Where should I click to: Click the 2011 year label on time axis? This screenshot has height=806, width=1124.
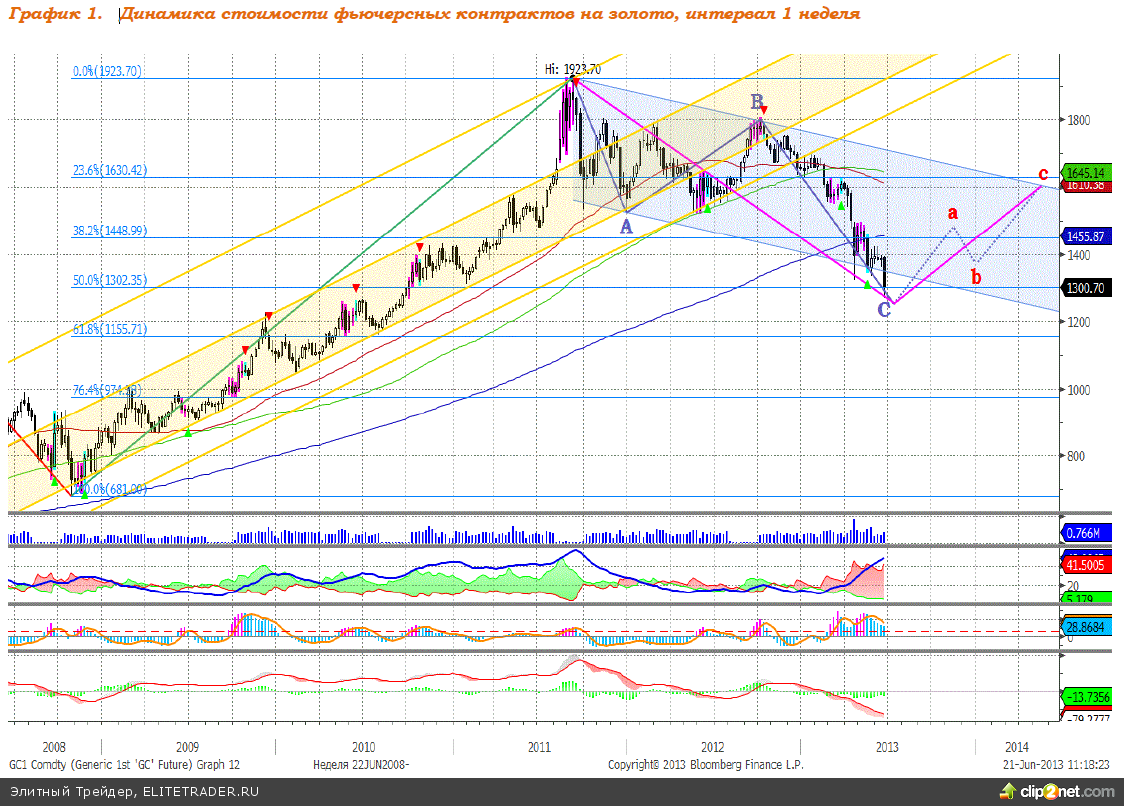point(539,747)
